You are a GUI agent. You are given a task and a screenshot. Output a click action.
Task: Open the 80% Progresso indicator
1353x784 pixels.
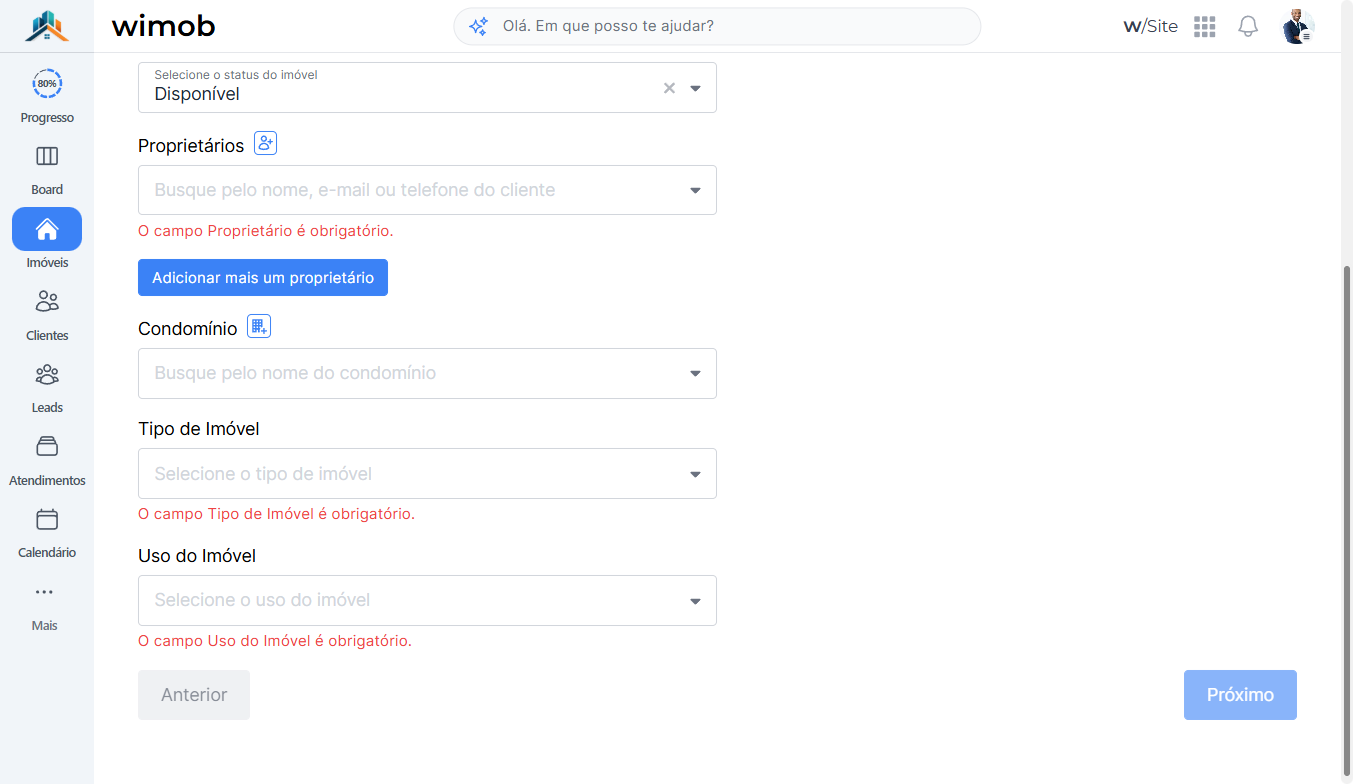[47, 83]
